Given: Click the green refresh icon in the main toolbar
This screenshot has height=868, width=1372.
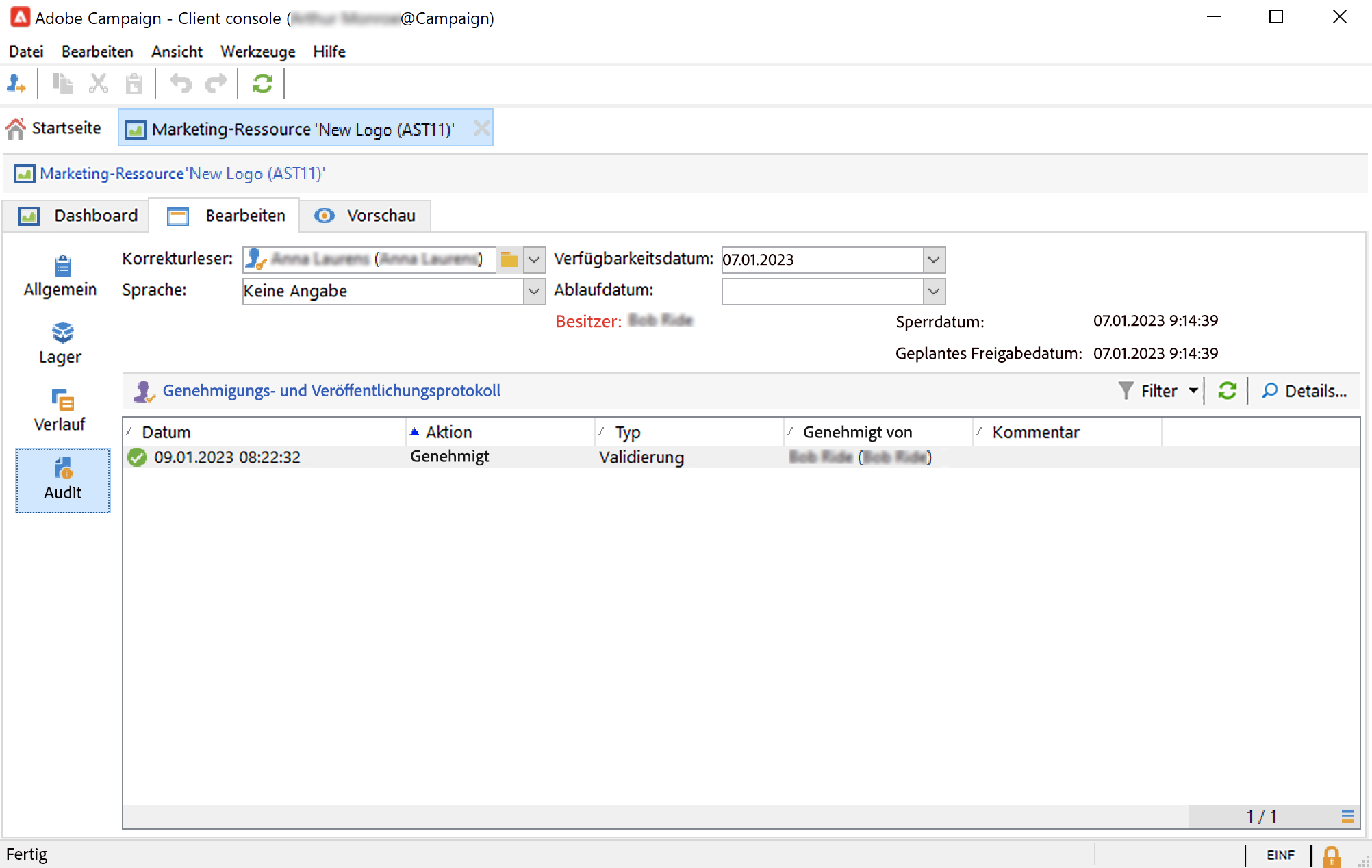Looking at the screenshot, I should 263,84.
